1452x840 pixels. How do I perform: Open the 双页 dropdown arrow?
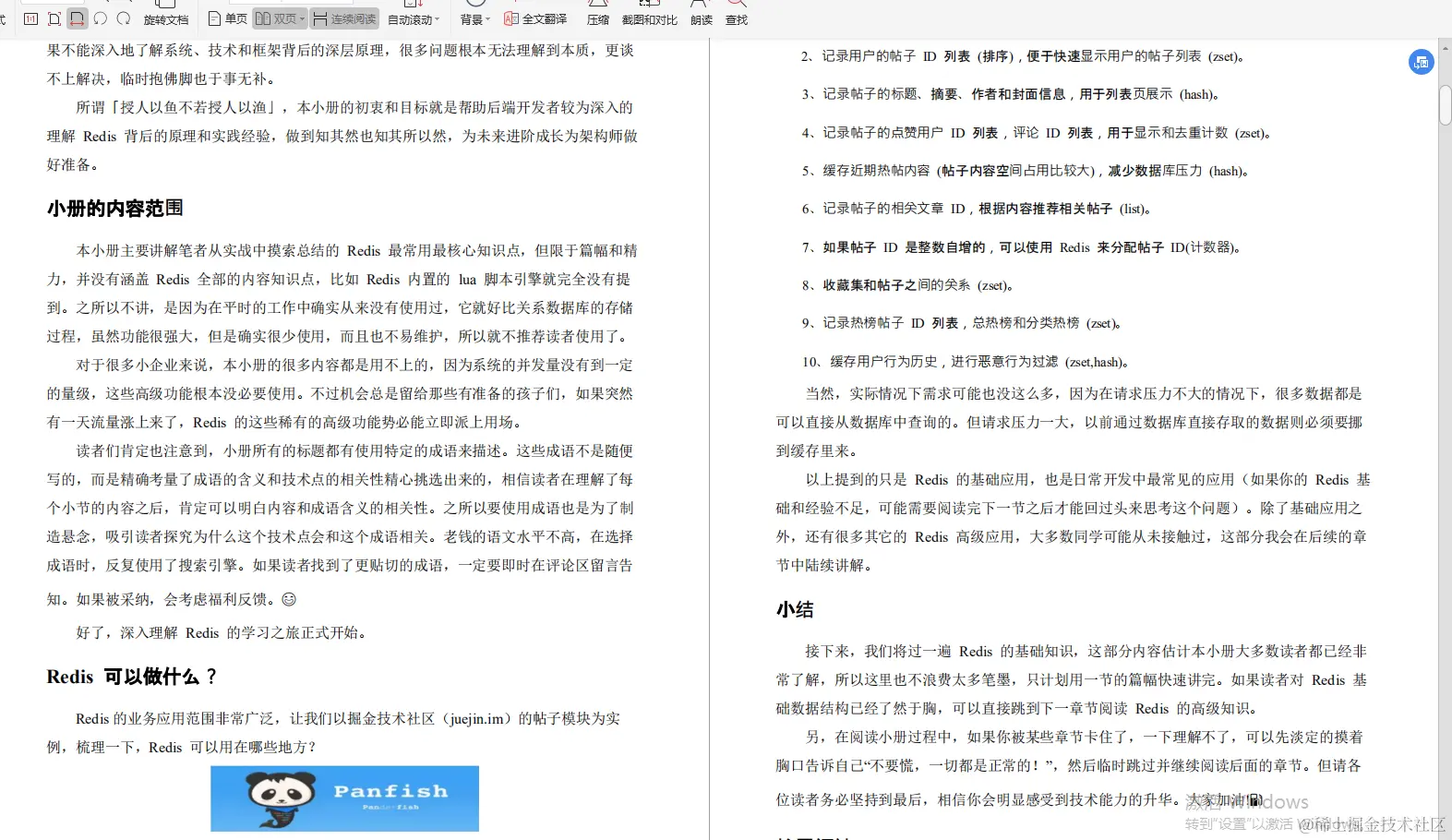(x=302, y=18)
